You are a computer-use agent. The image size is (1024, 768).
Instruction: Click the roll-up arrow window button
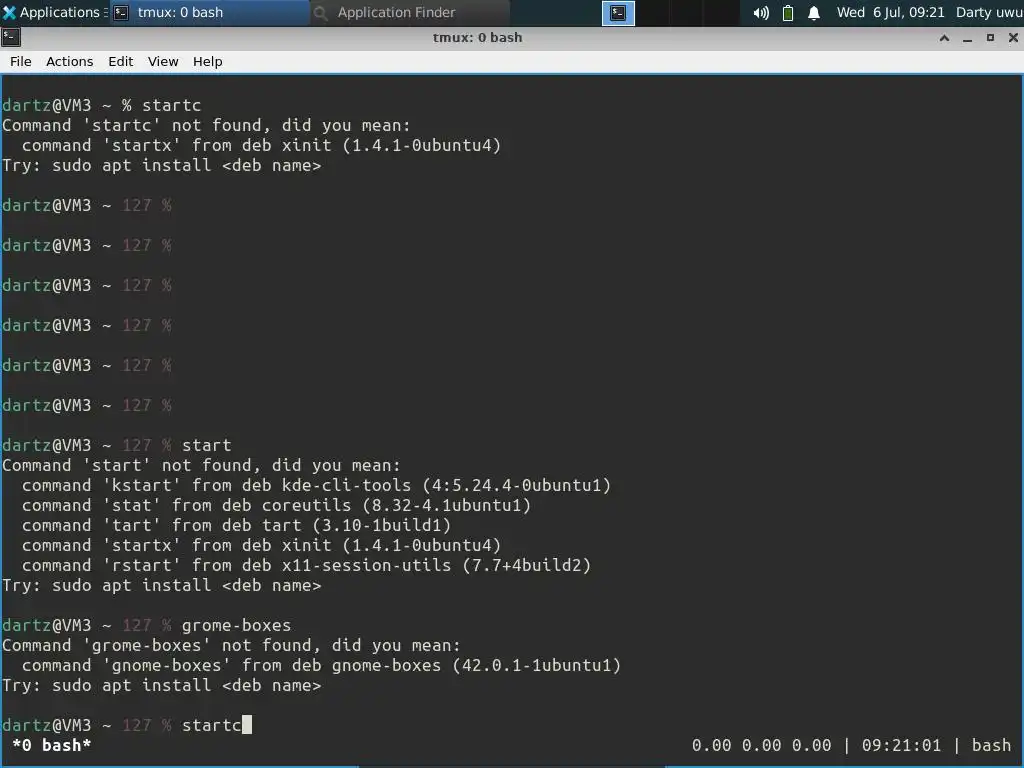click(944, 38)
